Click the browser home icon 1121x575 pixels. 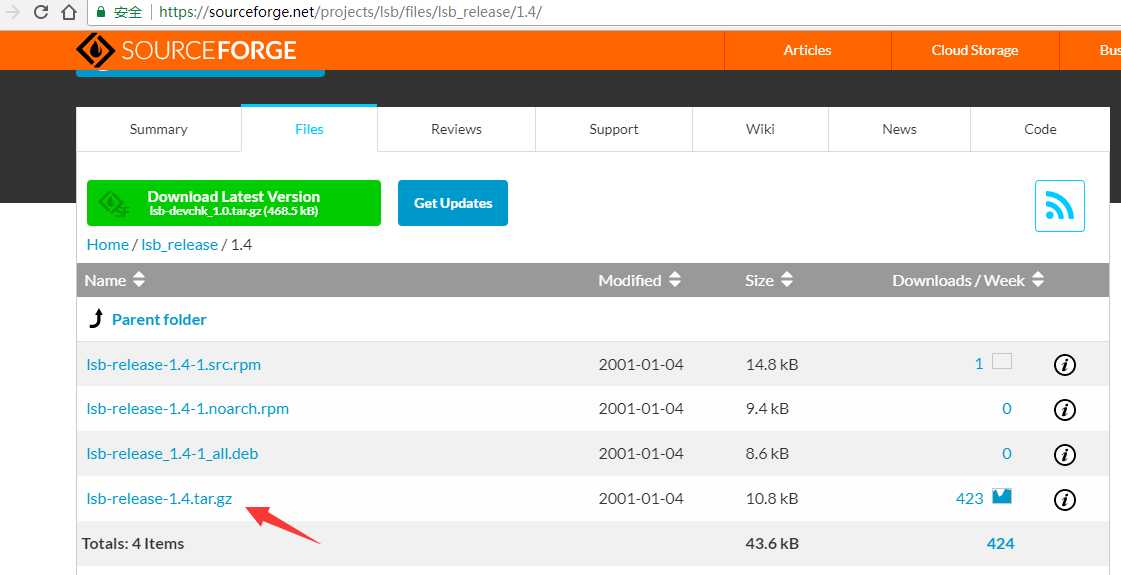click(x=68, y=11)
